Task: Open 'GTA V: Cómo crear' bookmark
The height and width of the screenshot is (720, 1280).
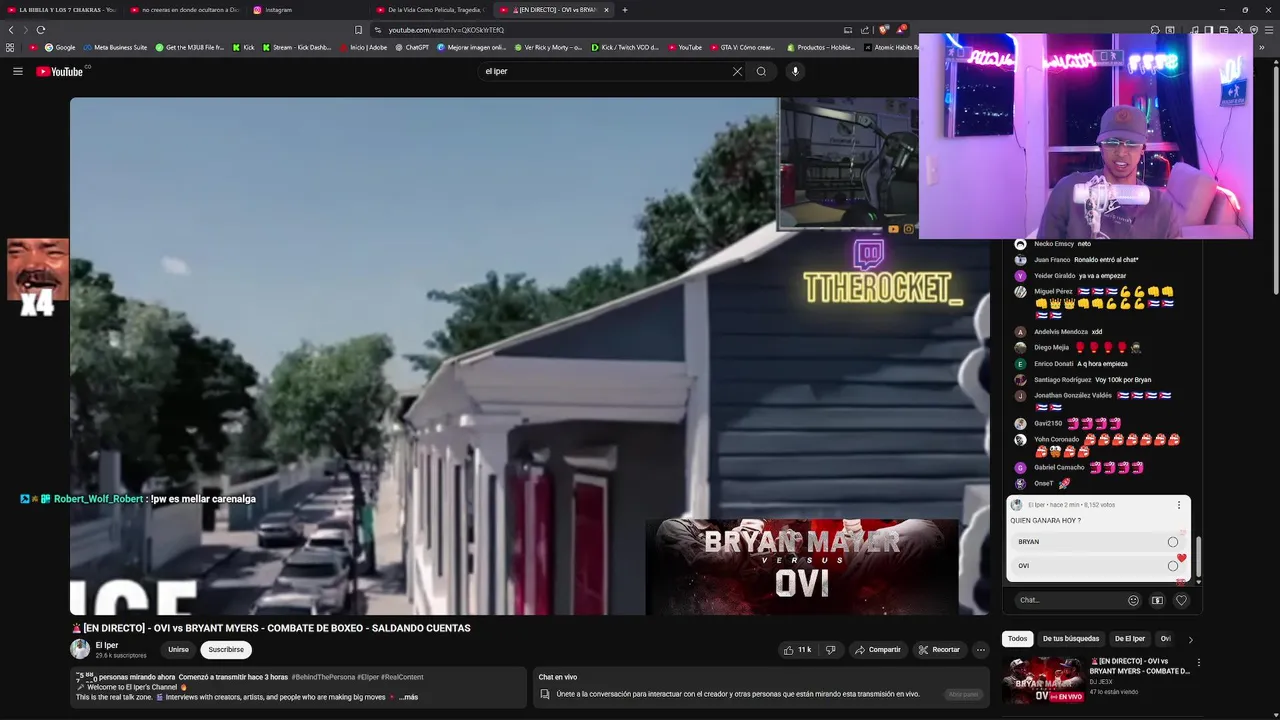Action: pyautogui.click(x=742, y=47)
